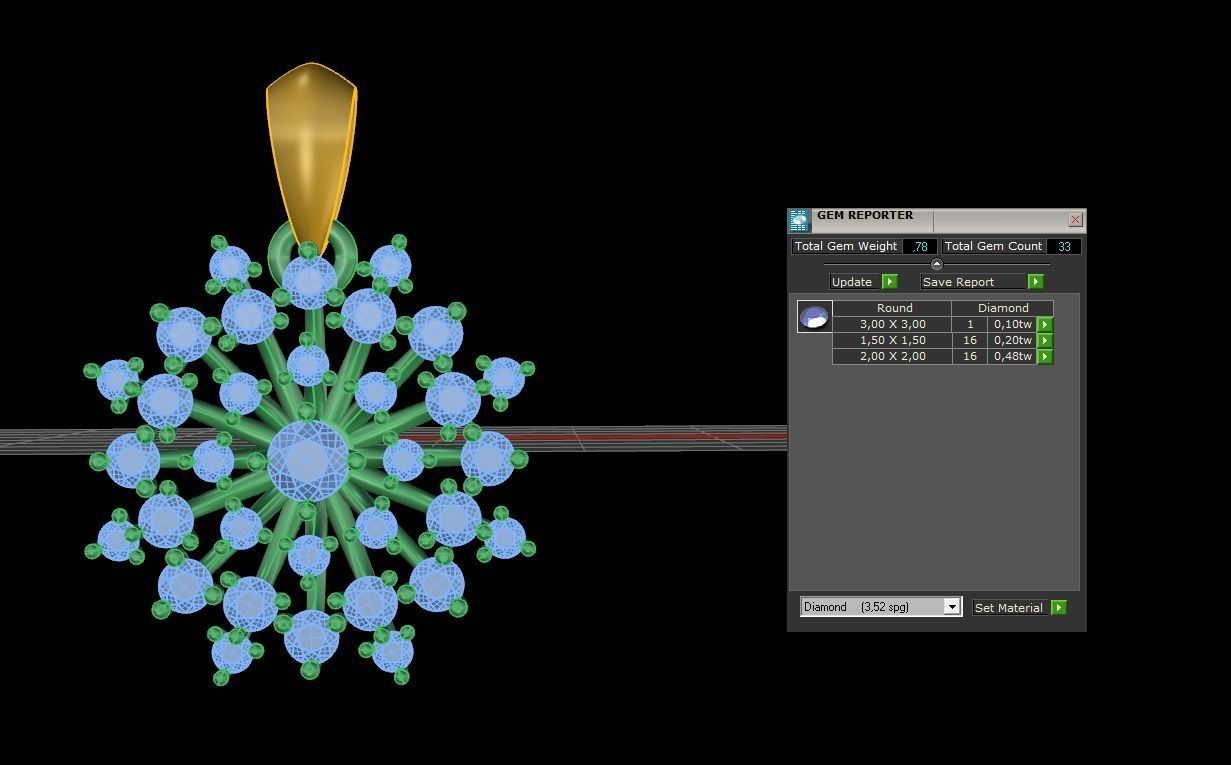Click the "Diamond" column header

pyautogui.click(x=1003, y=308)
